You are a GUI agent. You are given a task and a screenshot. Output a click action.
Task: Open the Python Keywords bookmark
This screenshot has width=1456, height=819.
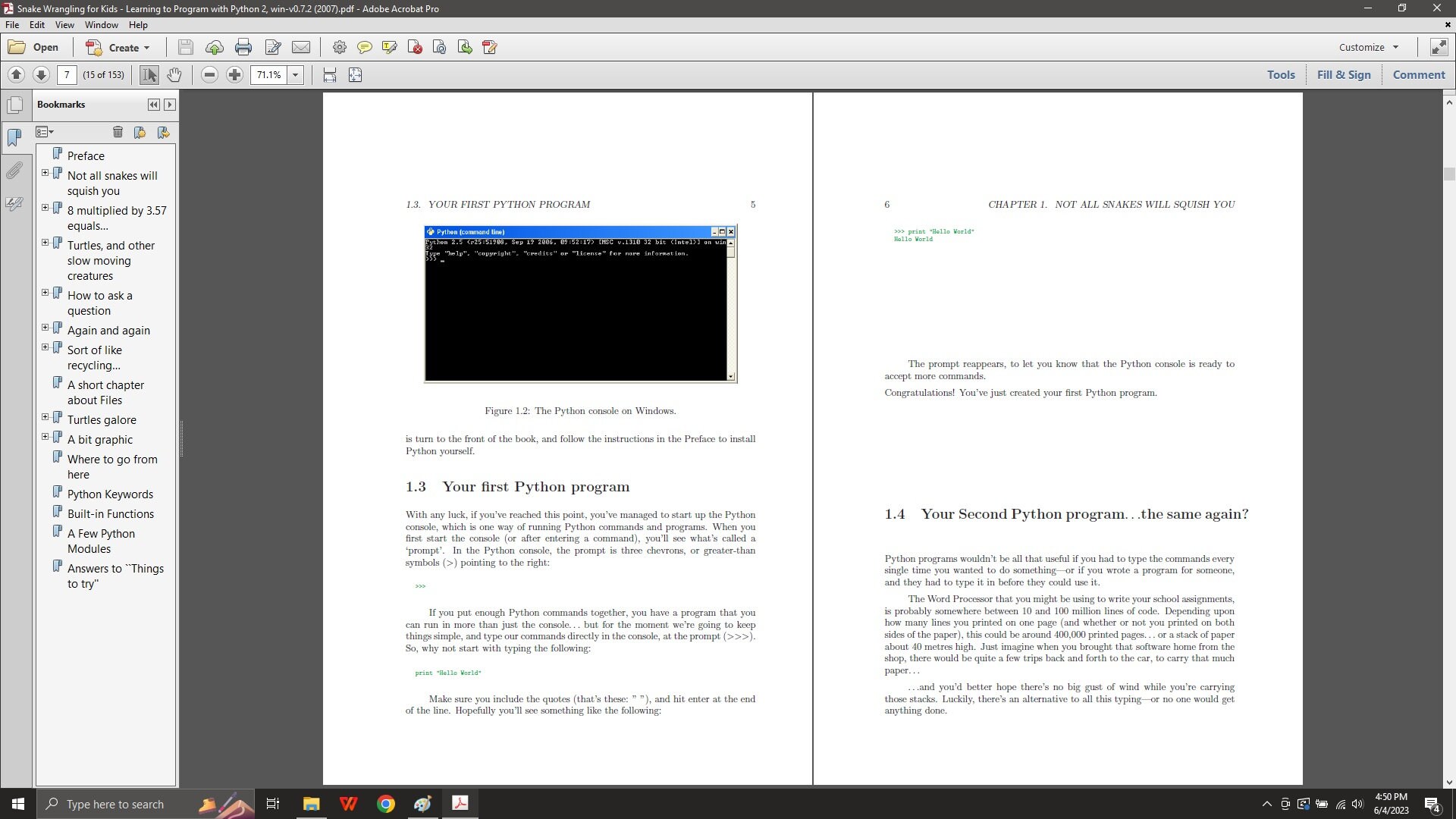click(110, 494)
